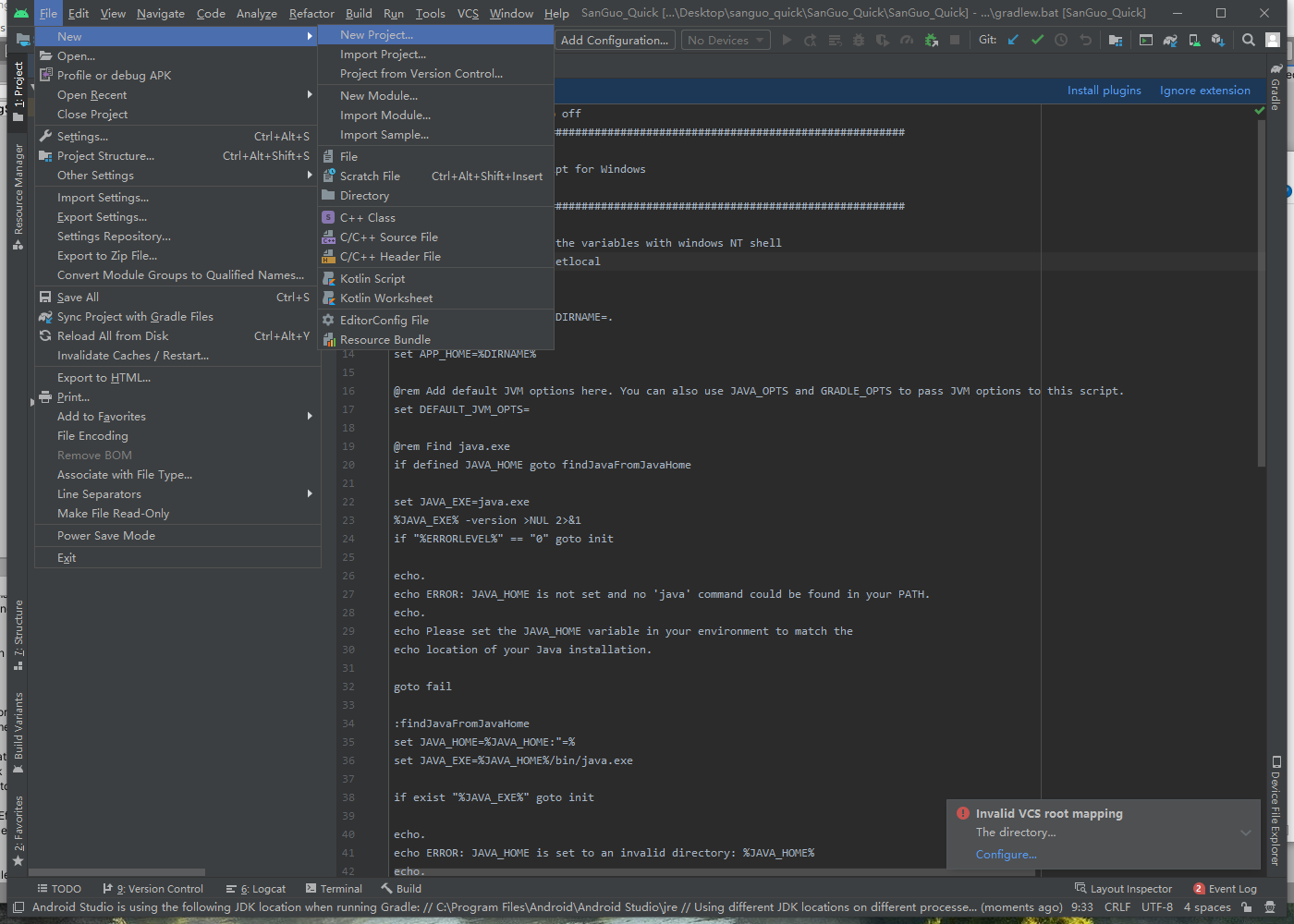Screen dimensions: 1294x924
Task: Click UTF-8 encoding in status bar
Action: click(1157, 907)
